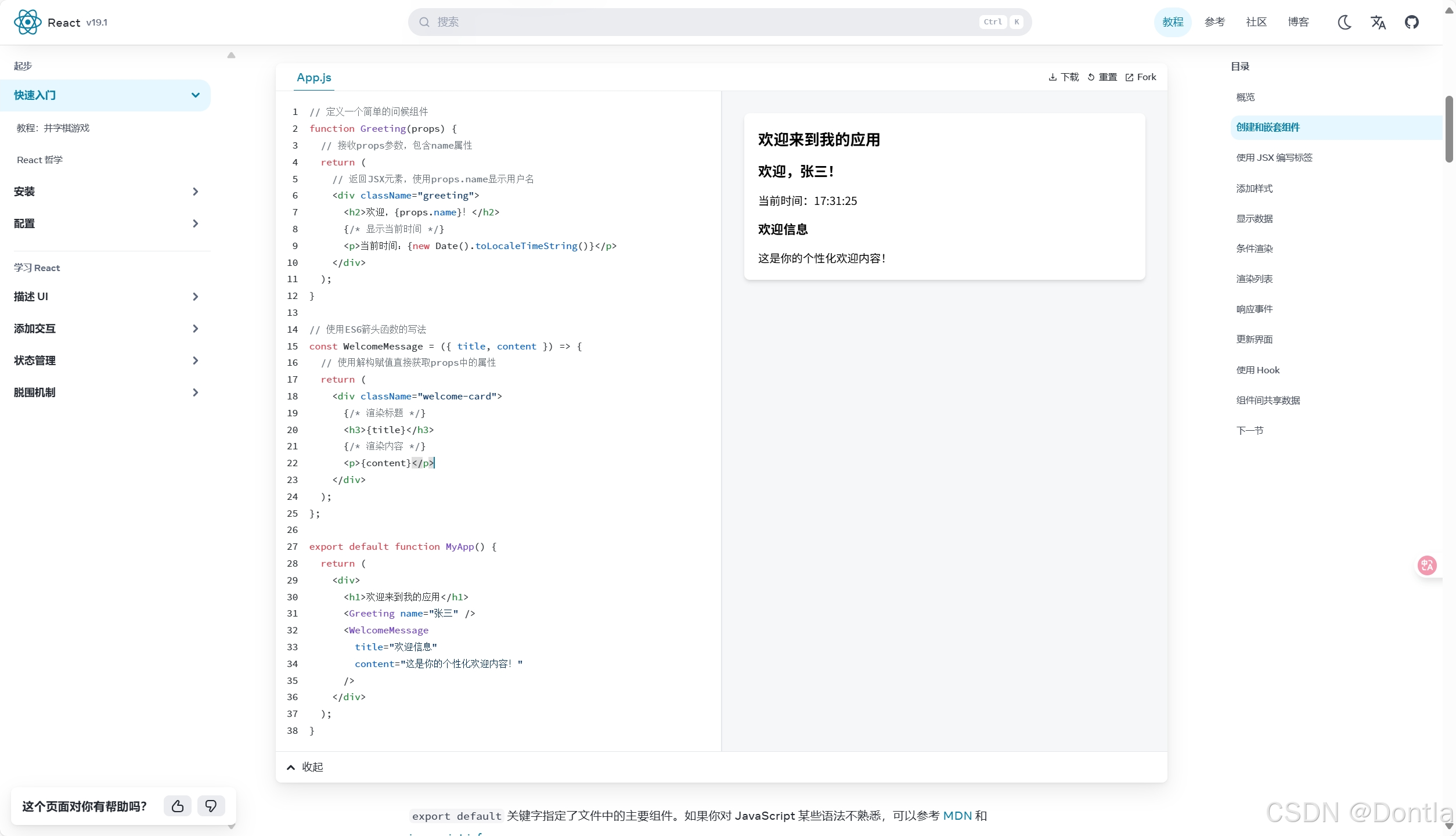This screenshot has width=1456, height=836.
Task: Toggle dark mode moon icon
Action: (1345, 22)
